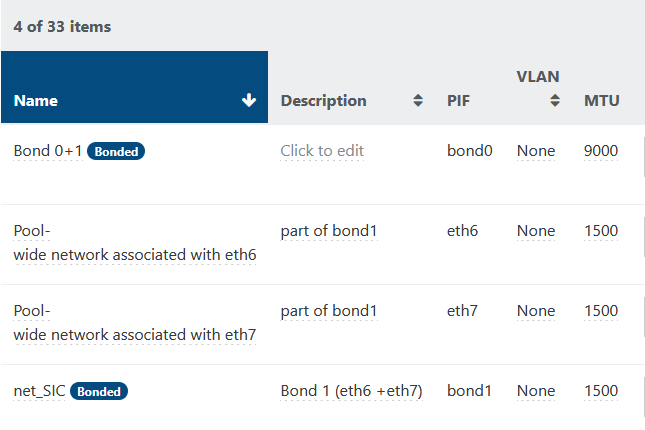Edit description 'Bond 1 (eth6 +eth7)'
Image resolution: width=645 pixels, height=430 pixels.
click(351, 391)
